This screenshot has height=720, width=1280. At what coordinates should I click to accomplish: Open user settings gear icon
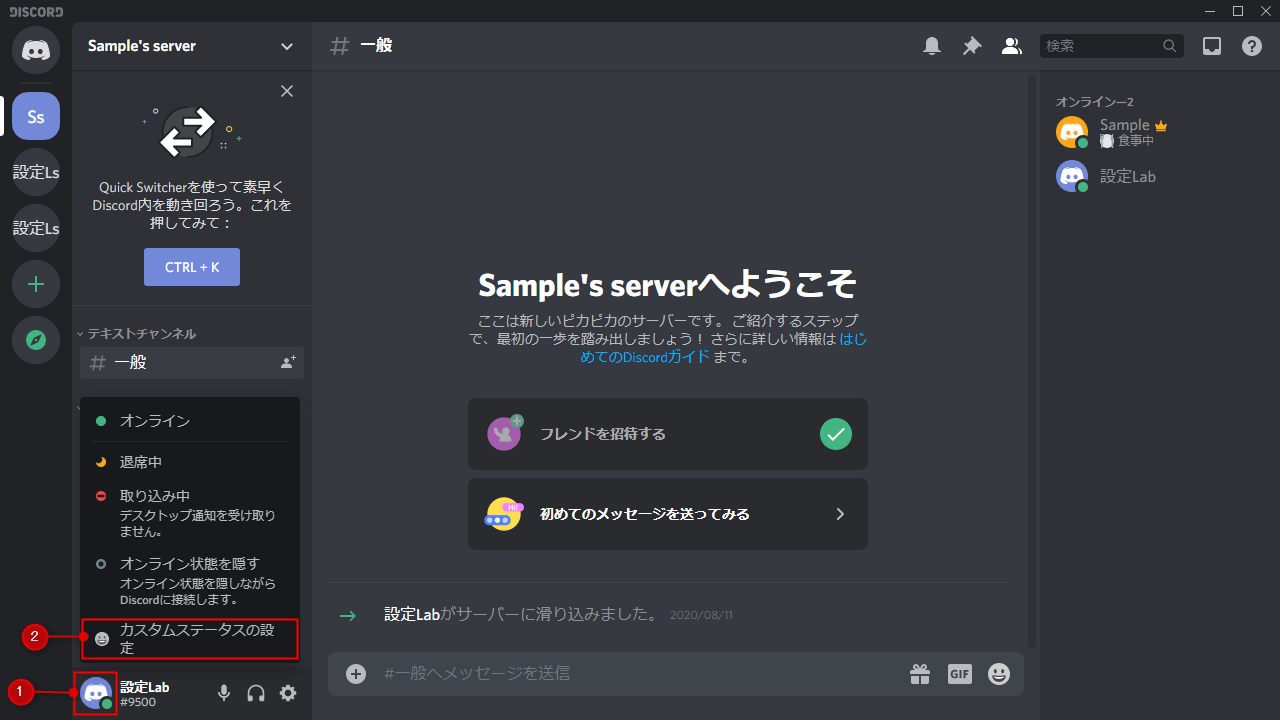pyautogui.click(x=288, y=693)
